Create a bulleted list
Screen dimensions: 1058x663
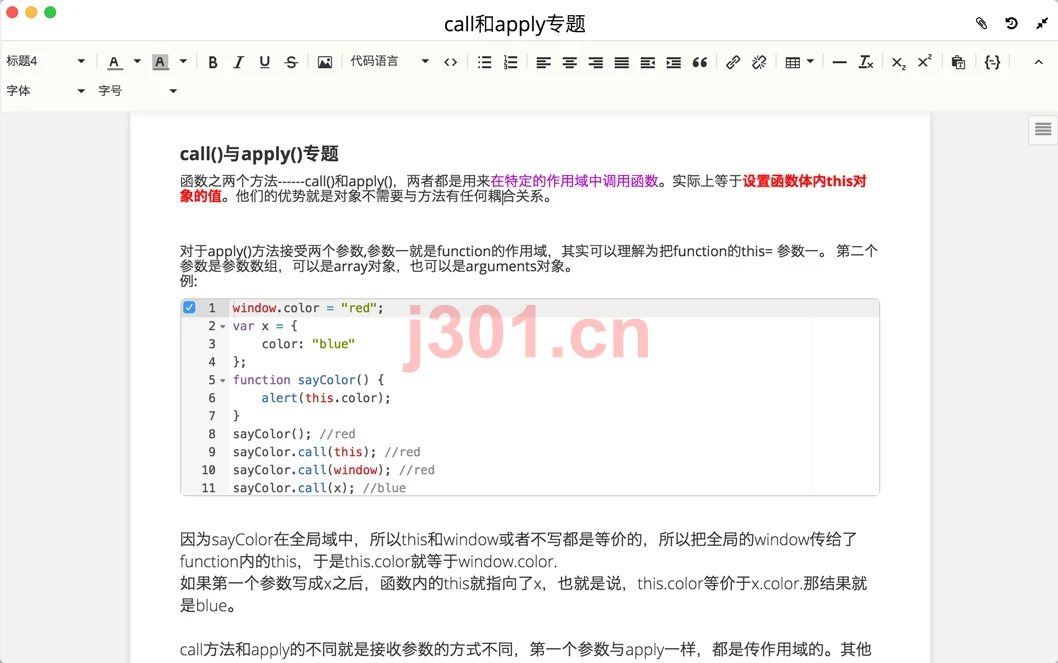pos(484,62)
